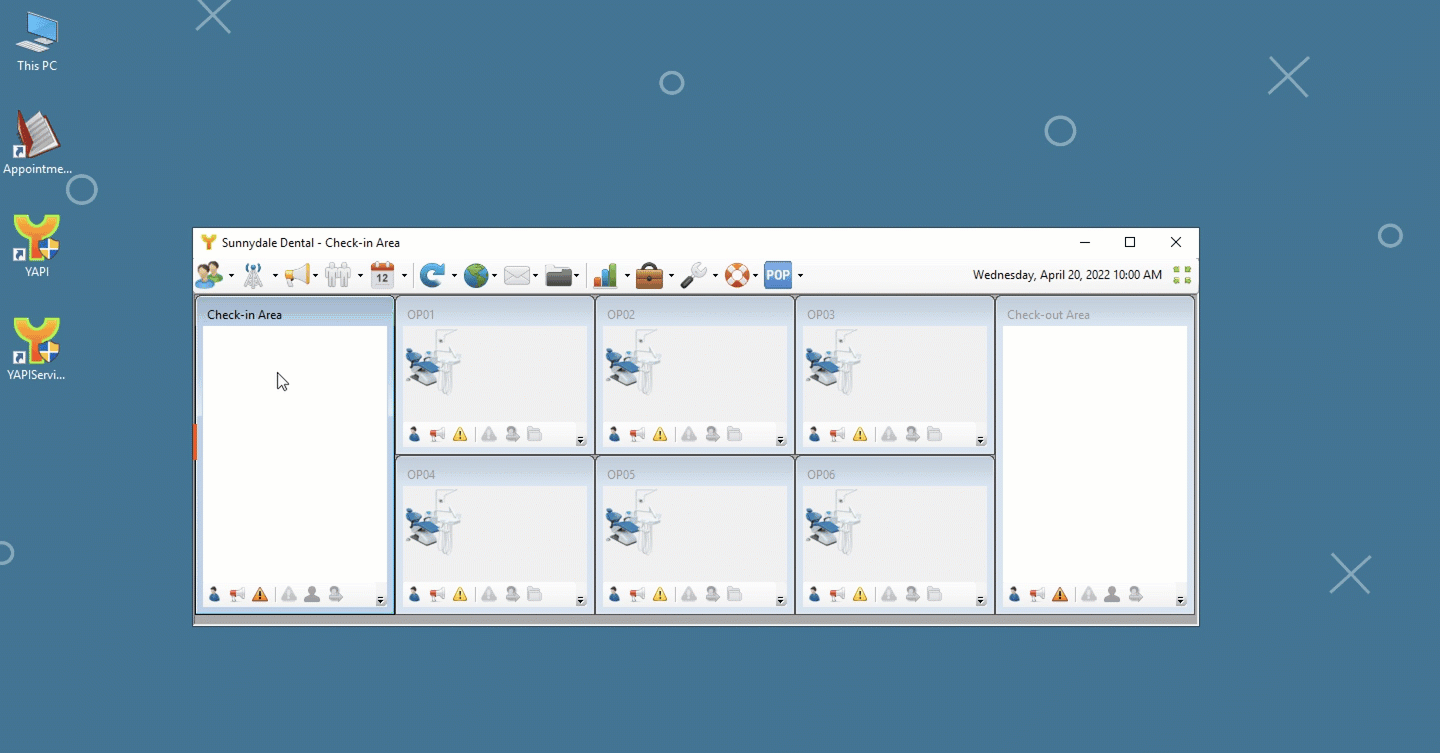Click the gray folder icon in OP03
The height and width of the screenshot is (753, 1440).
coord(935,434)
